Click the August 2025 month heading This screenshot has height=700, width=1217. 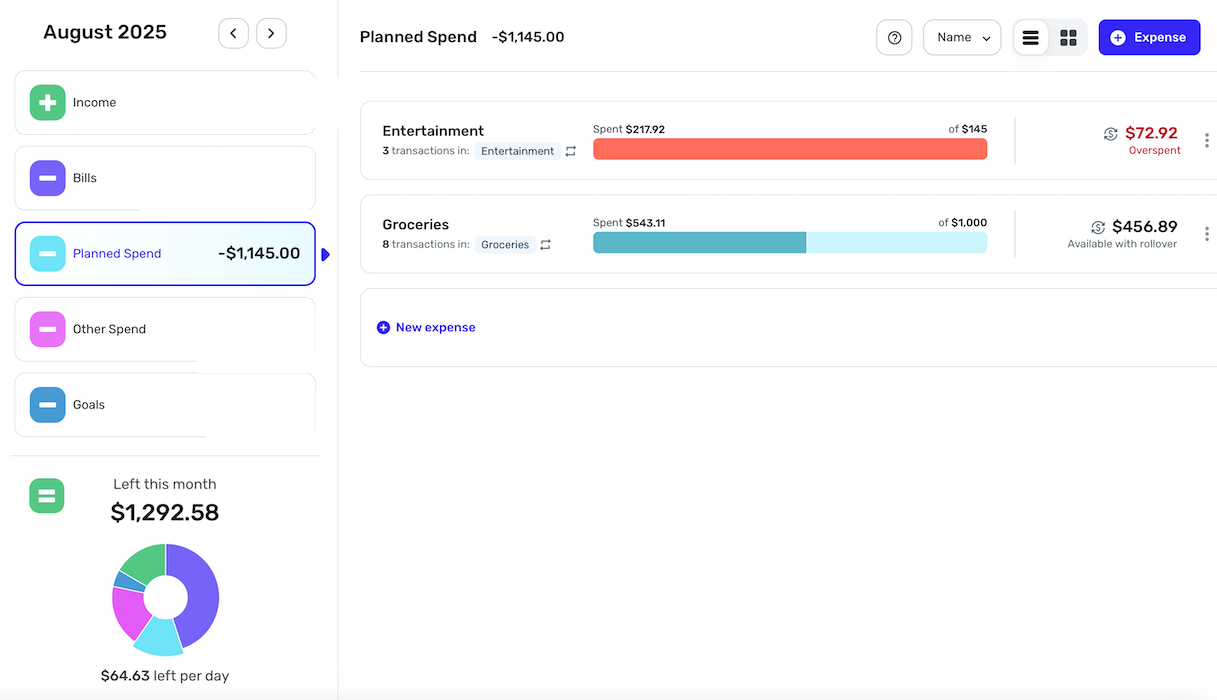coord(105,32)
